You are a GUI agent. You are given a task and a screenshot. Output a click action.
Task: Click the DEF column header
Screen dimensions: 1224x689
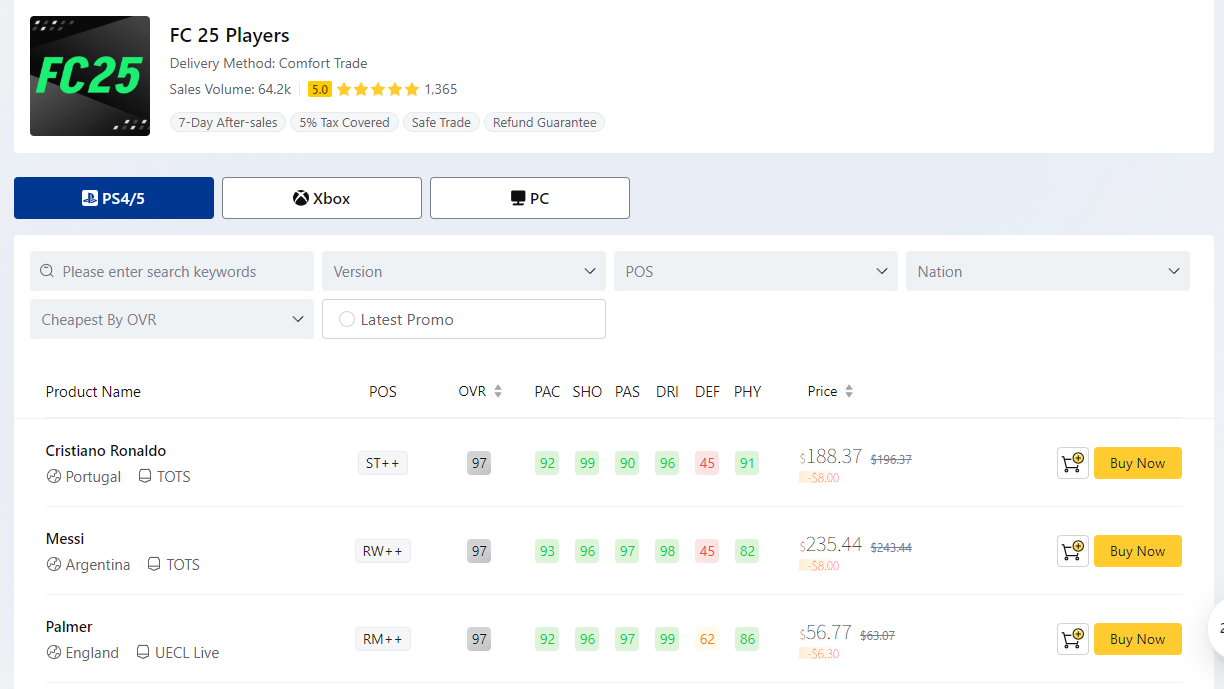click(x=707, y=391)
